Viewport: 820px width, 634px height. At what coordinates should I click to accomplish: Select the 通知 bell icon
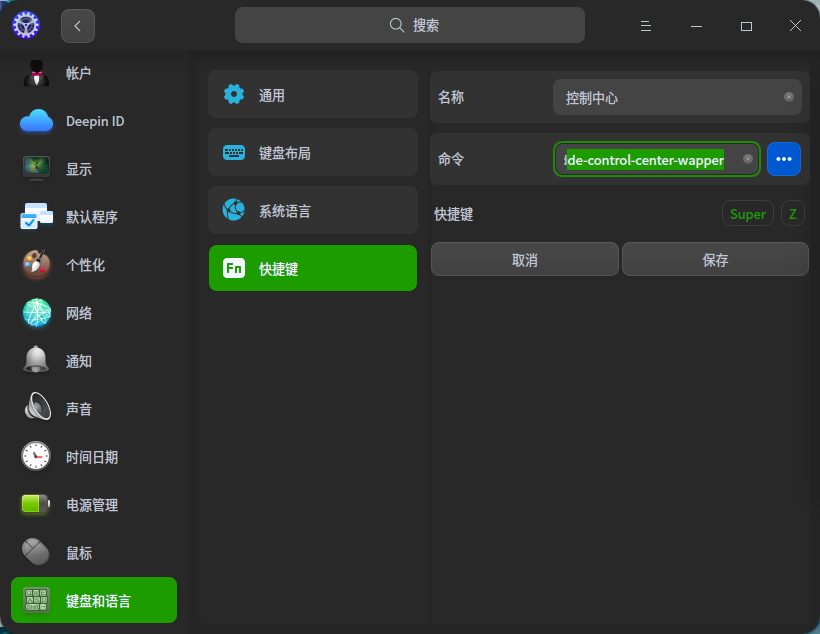tap(36, 360)
